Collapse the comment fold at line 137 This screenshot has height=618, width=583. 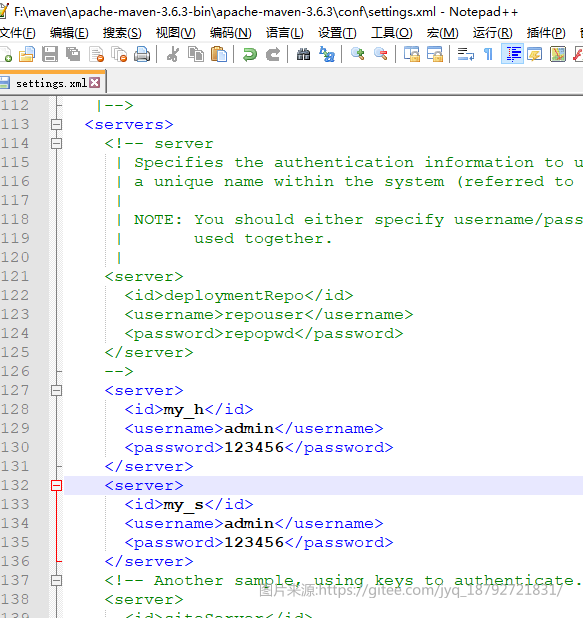coord(56,581)
